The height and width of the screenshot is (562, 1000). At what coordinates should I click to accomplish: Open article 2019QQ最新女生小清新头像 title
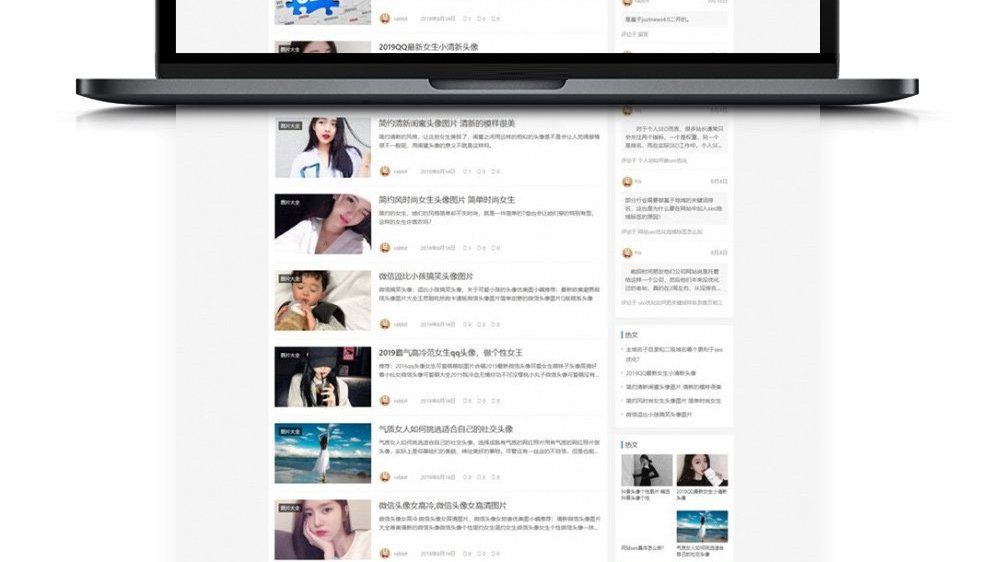429,47
